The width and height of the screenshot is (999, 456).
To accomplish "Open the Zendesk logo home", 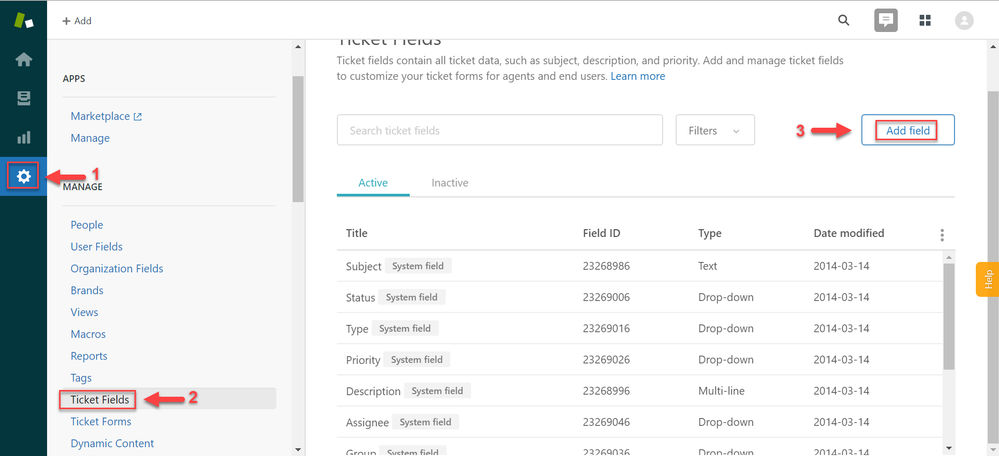I will (x=24, y=20).
